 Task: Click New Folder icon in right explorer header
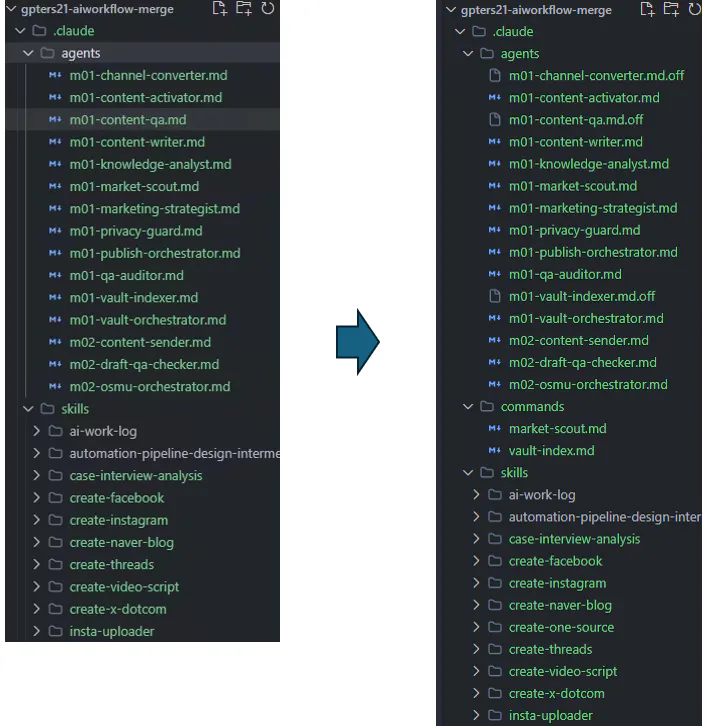point(671,9)
